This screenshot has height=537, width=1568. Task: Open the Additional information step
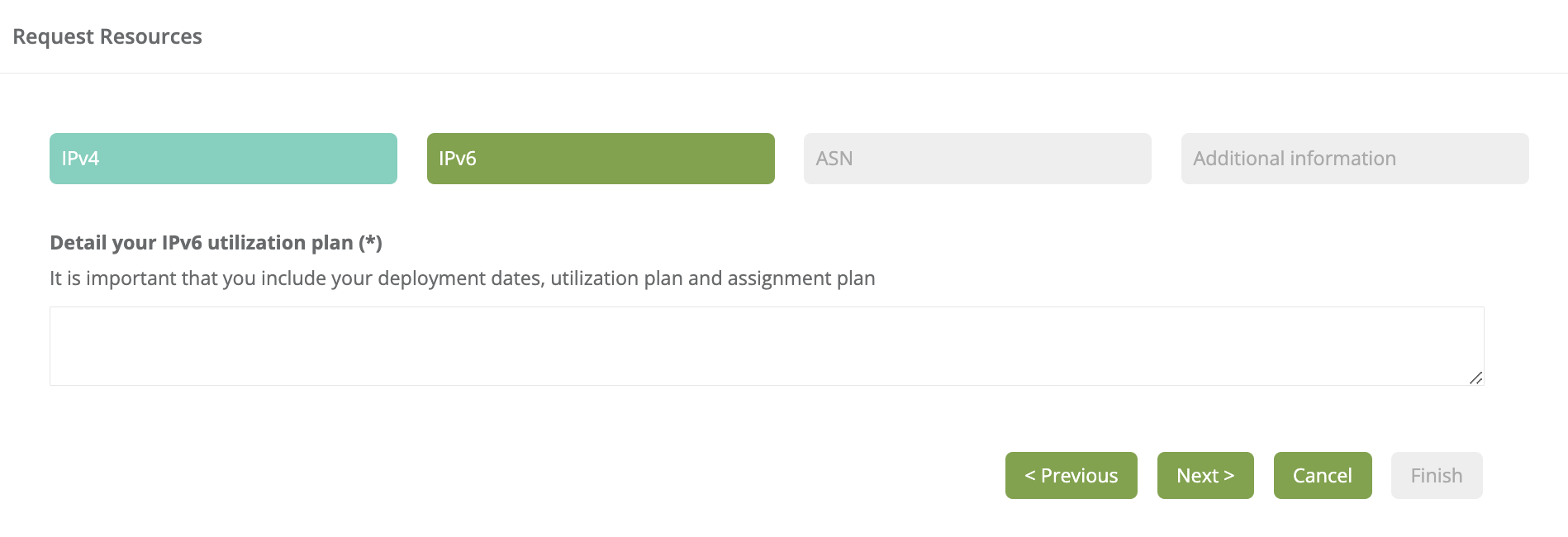1355,159
